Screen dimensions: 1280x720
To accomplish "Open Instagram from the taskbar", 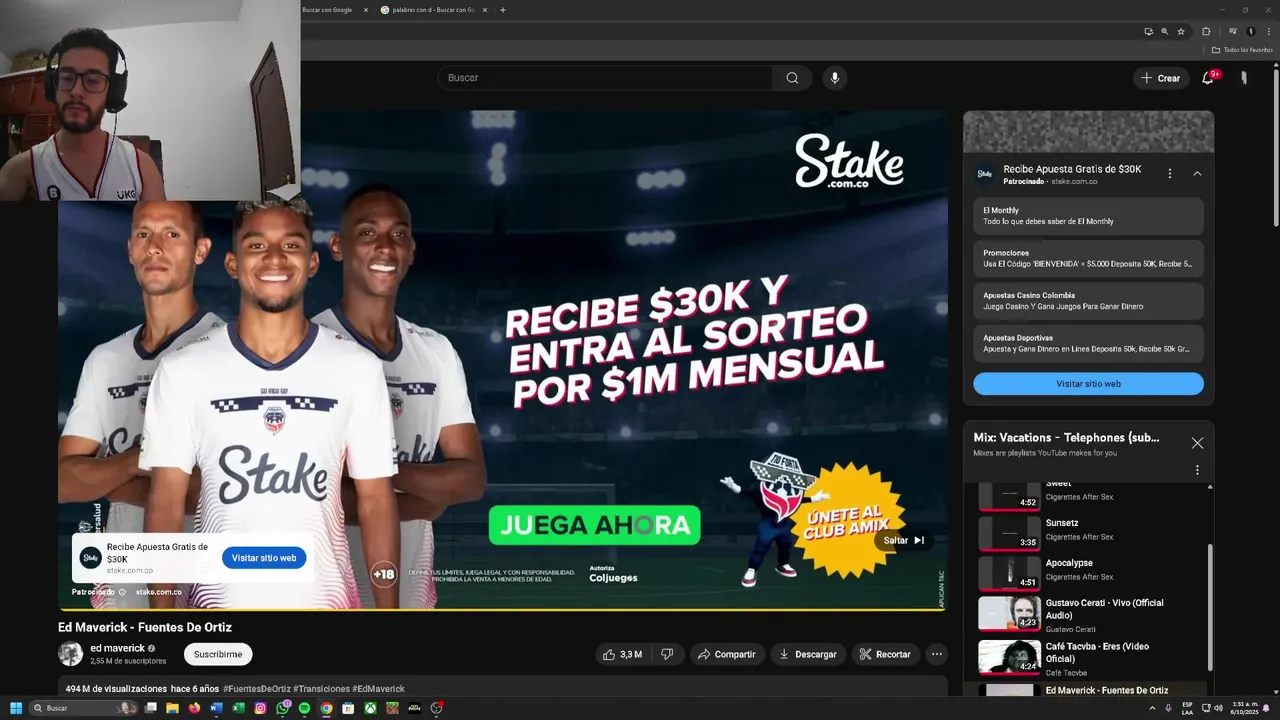I will pyautogui.click(x=260, y=708).
